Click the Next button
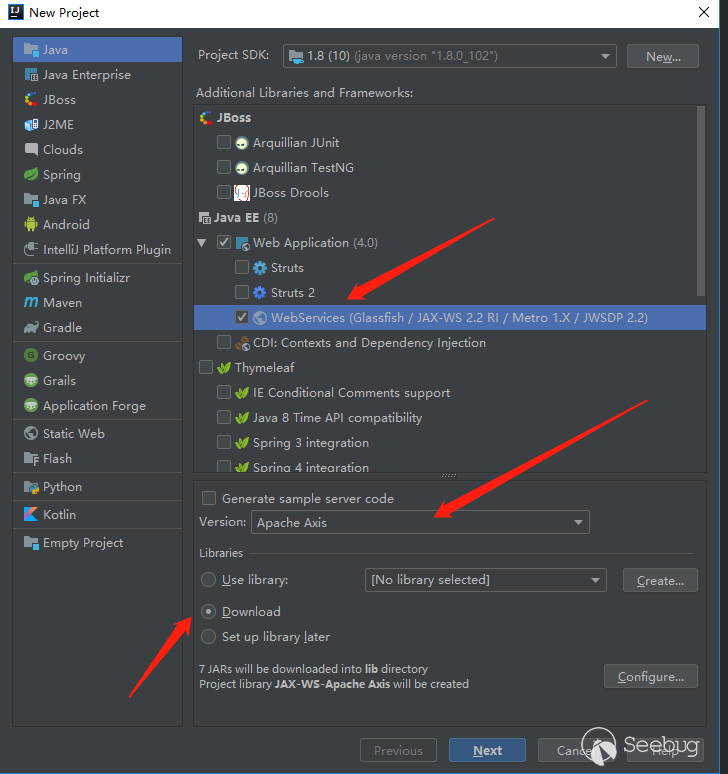 (x=487, y=750)
